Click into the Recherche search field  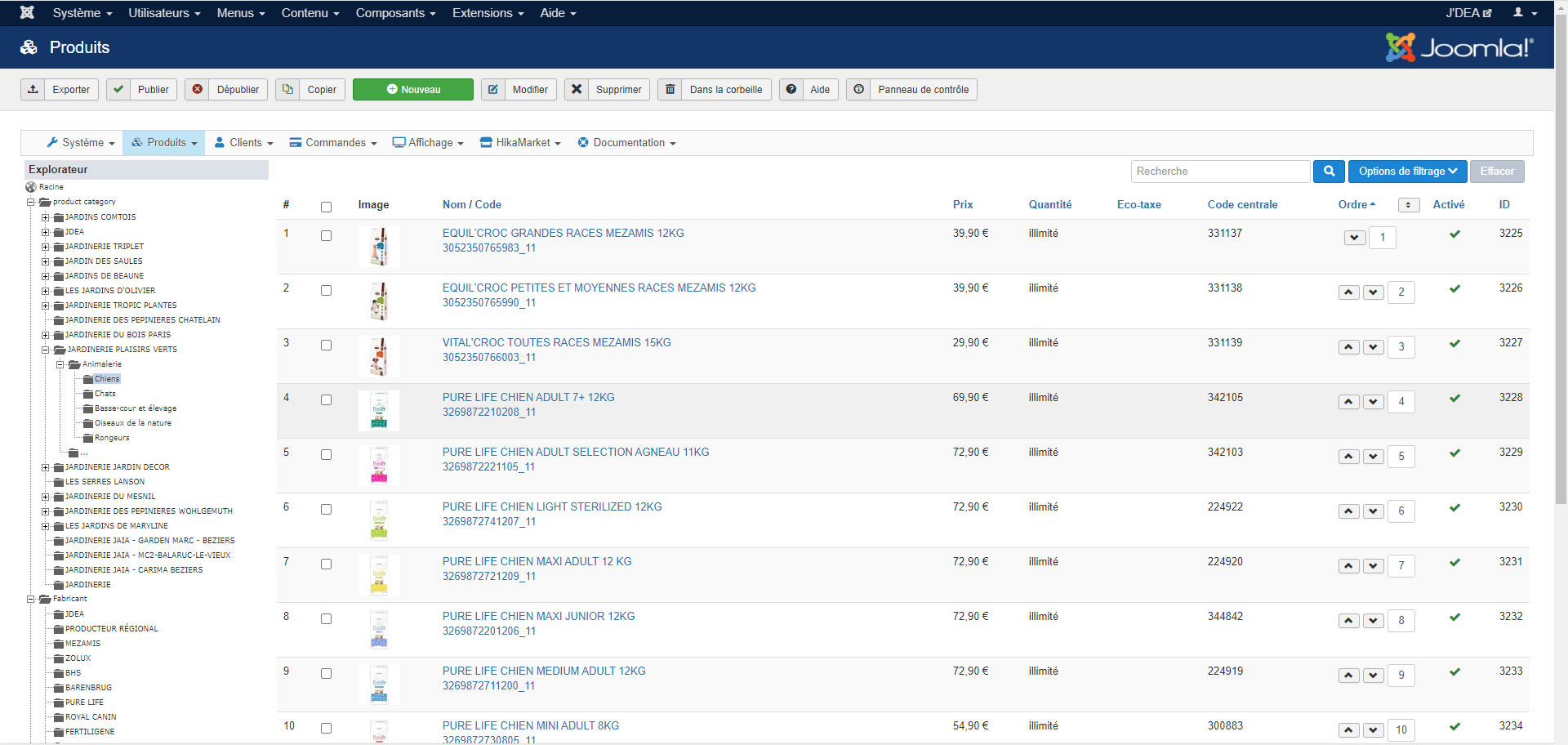pos(1220,172)
